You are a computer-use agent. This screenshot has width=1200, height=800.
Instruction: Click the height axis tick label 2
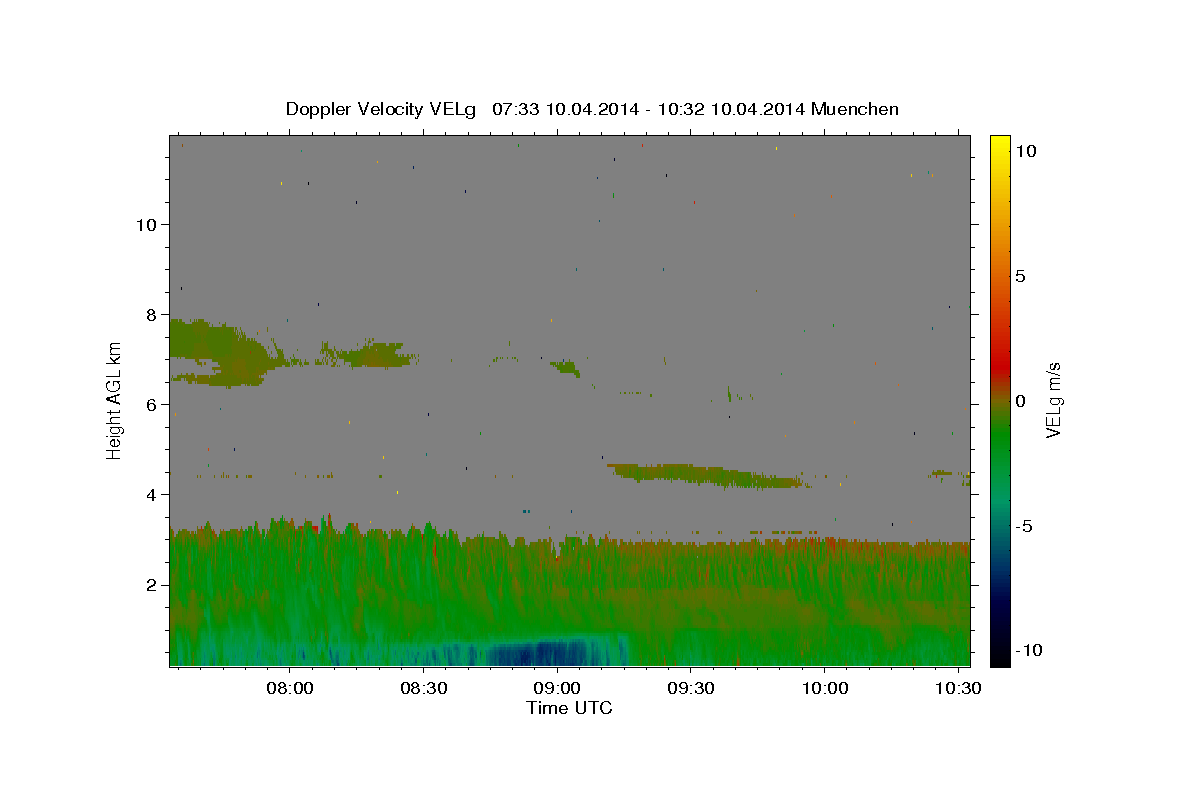coord(150,584)
